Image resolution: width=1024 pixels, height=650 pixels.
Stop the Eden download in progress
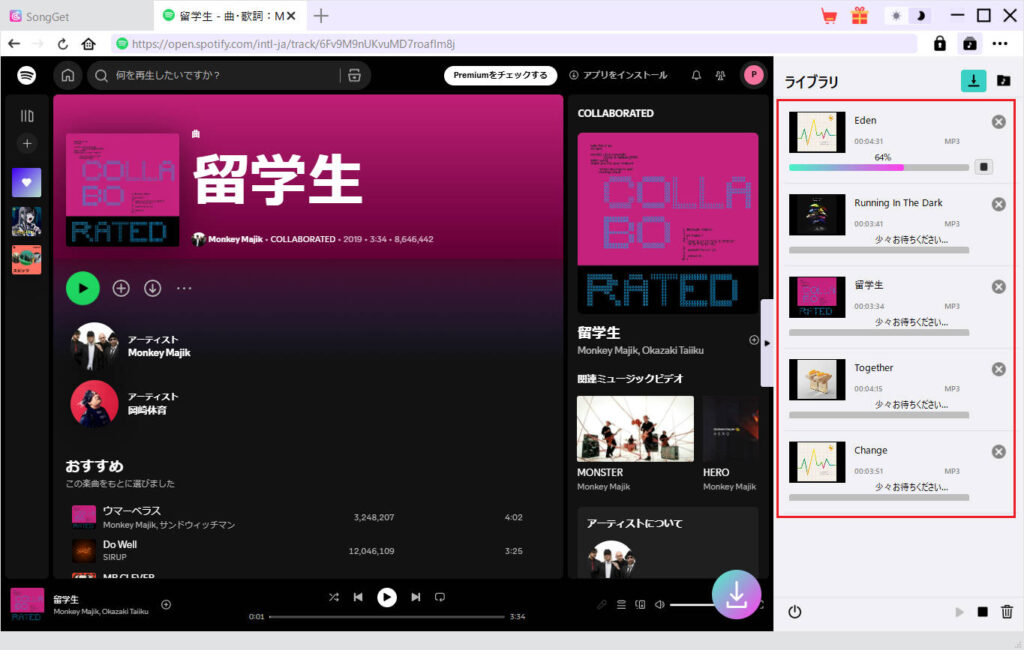[984, 167]
